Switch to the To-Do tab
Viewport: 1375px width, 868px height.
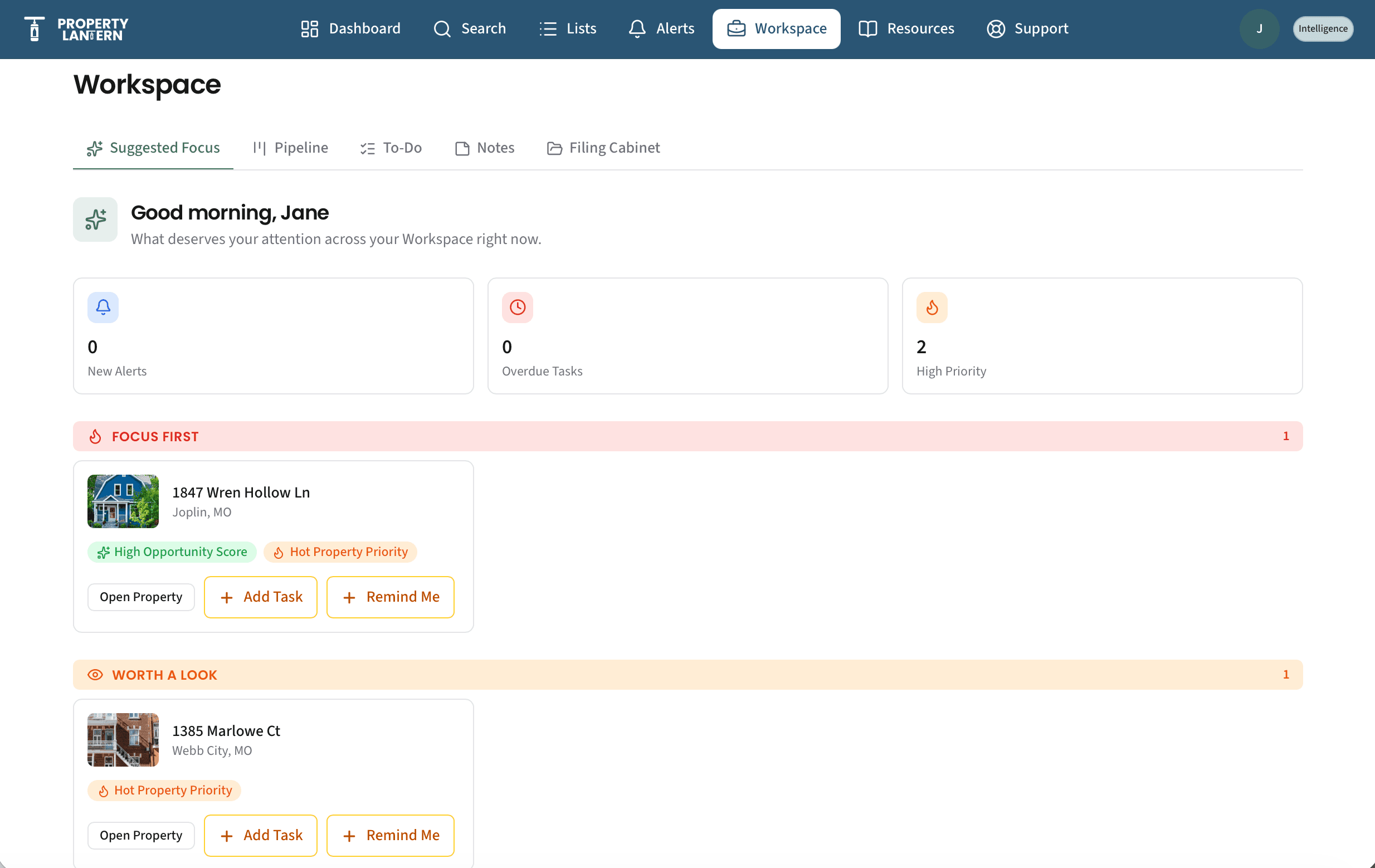pos(391,148)
